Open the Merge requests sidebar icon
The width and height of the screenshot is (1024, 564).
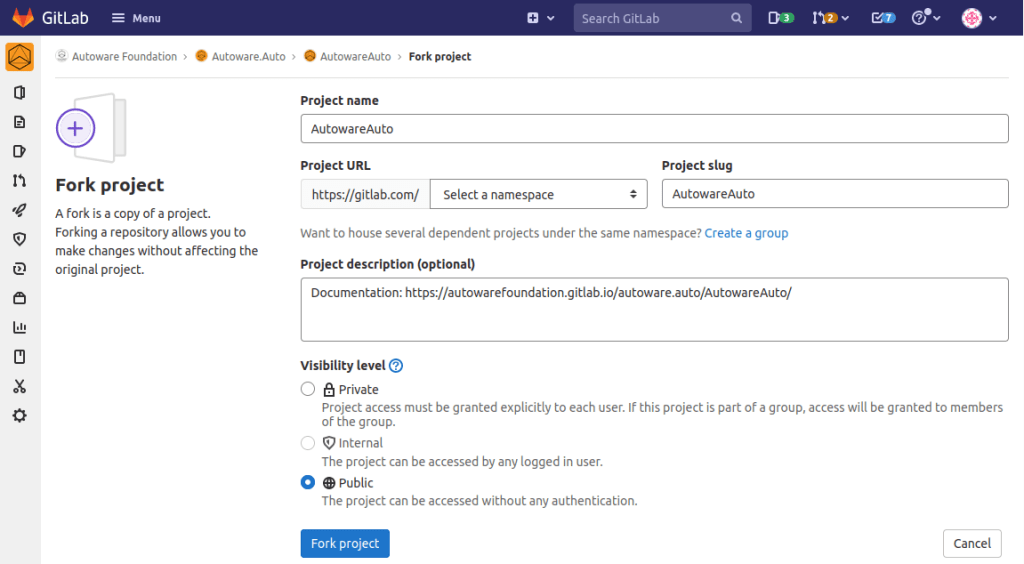click(19, 181)
